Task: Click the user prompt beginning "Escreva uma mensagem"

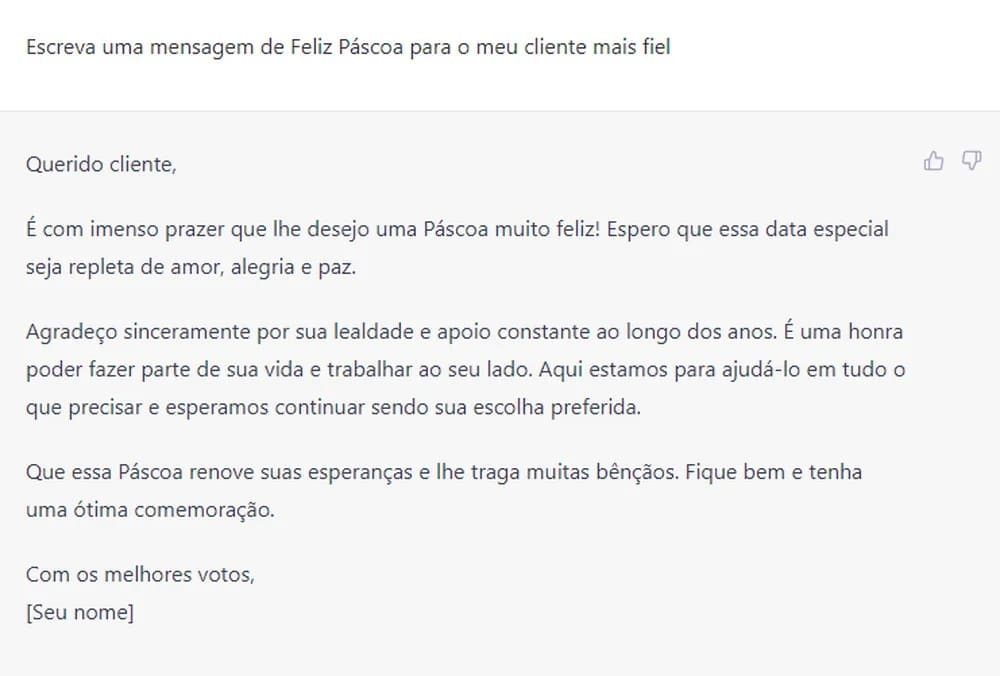Action: coord(348,46)
